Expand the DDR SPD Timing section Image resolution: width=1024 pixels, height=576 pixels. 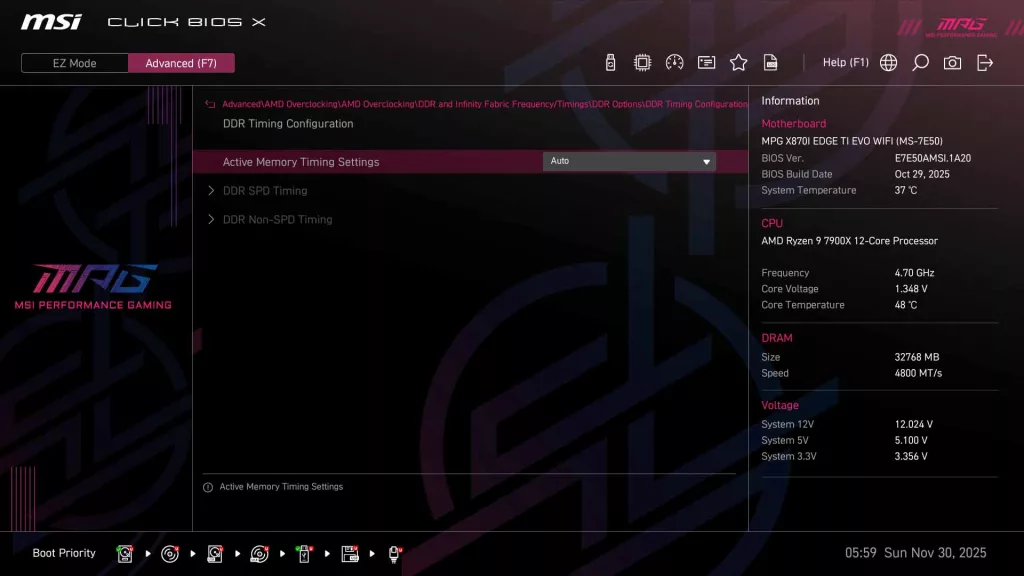tap(265, 190)
